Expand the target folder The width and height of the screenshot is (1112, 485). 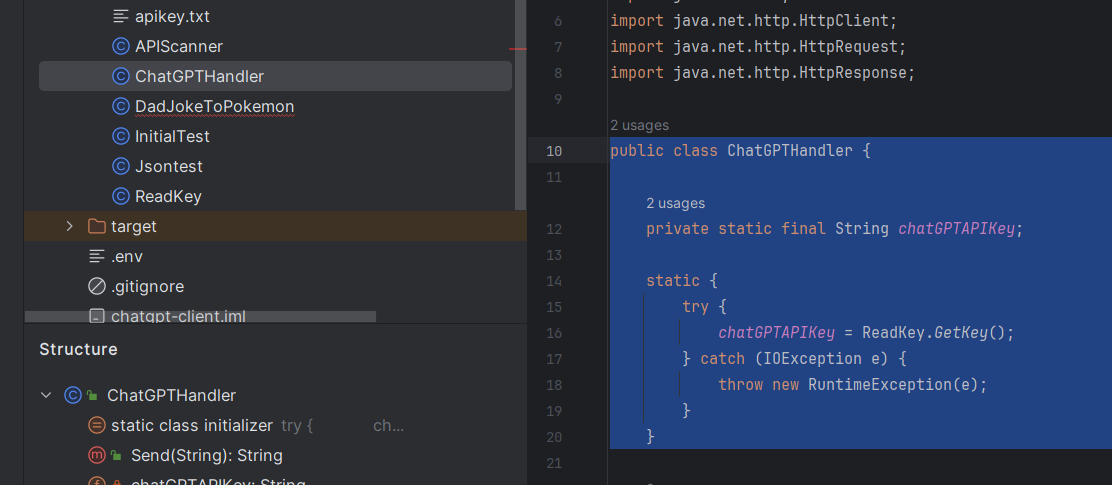(x=69, y=226)
